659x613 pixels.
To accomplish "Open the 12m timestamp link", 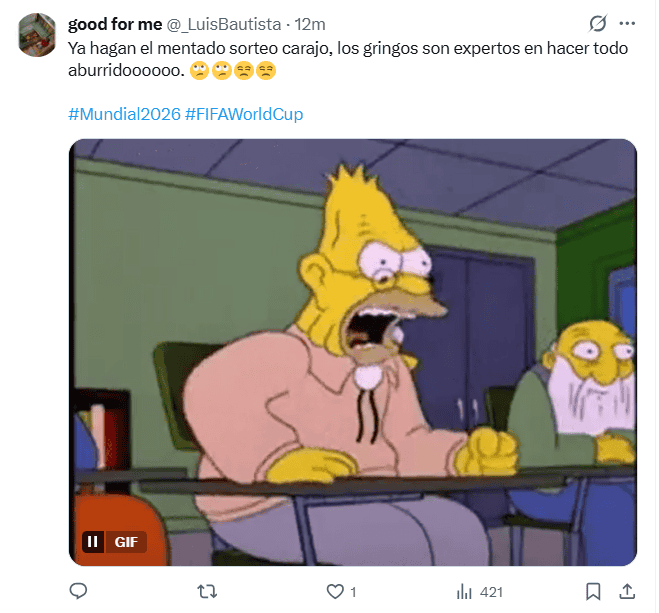I will point(310,24).
